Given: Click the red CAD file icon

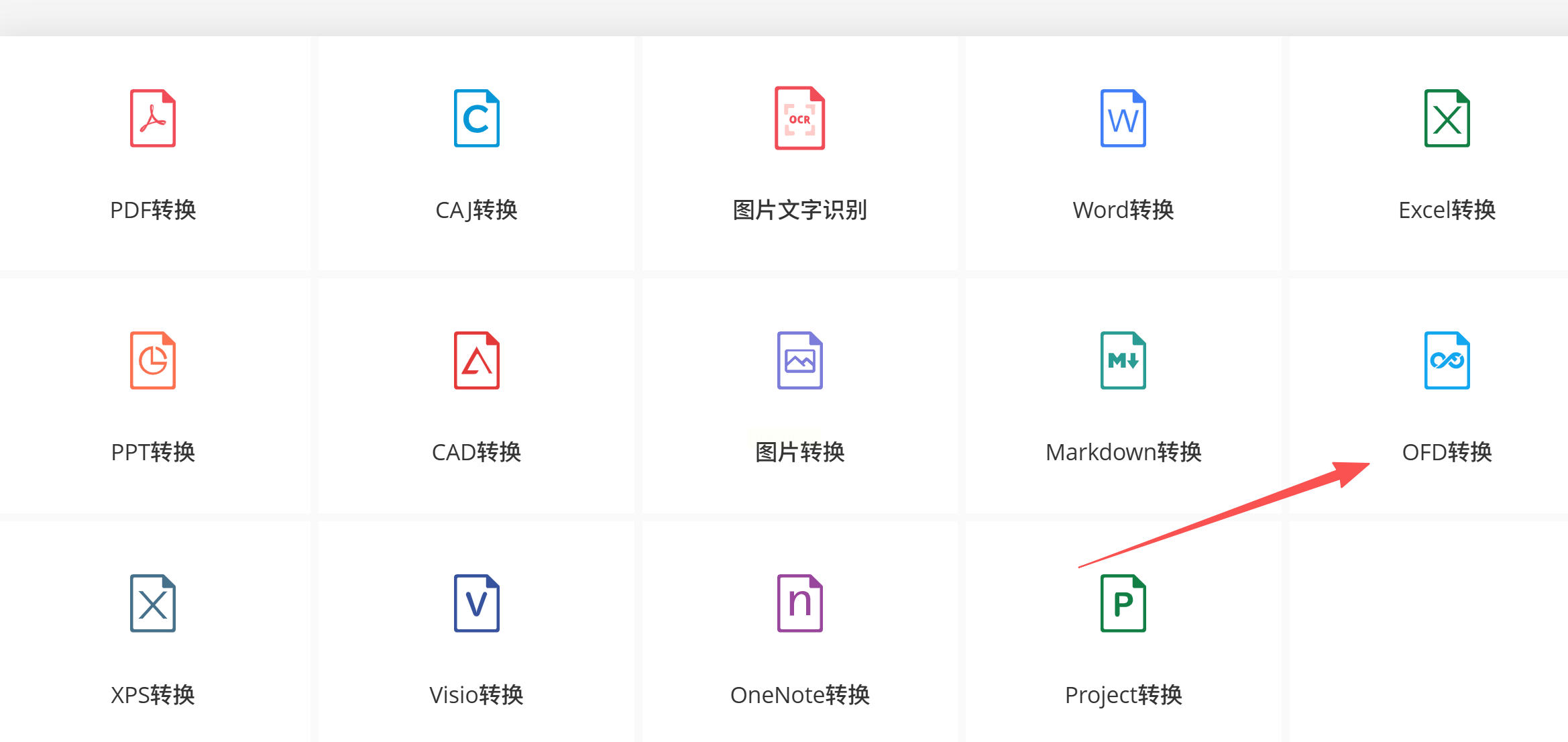Looking at the screenshot, I should tap(476, 360).
